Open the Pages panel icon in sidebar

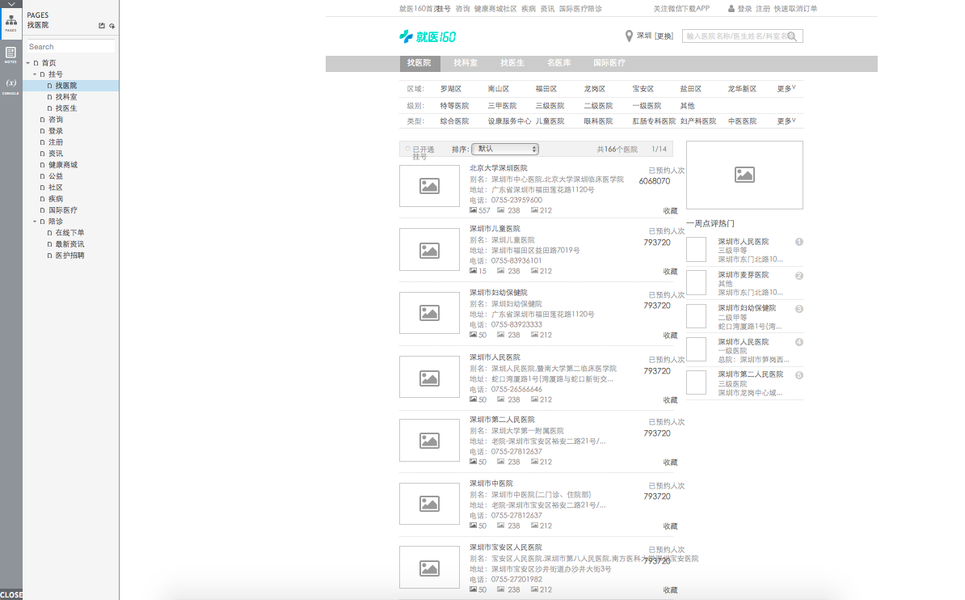point(11,23)
